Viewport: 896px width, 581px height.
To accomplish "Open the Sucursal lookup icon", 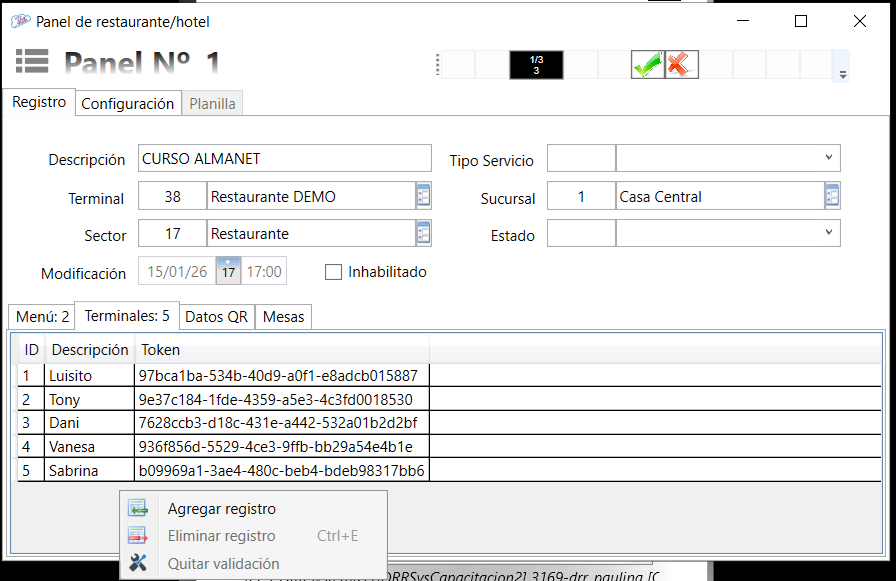I will pyautogui.click(x=832, y=196).
